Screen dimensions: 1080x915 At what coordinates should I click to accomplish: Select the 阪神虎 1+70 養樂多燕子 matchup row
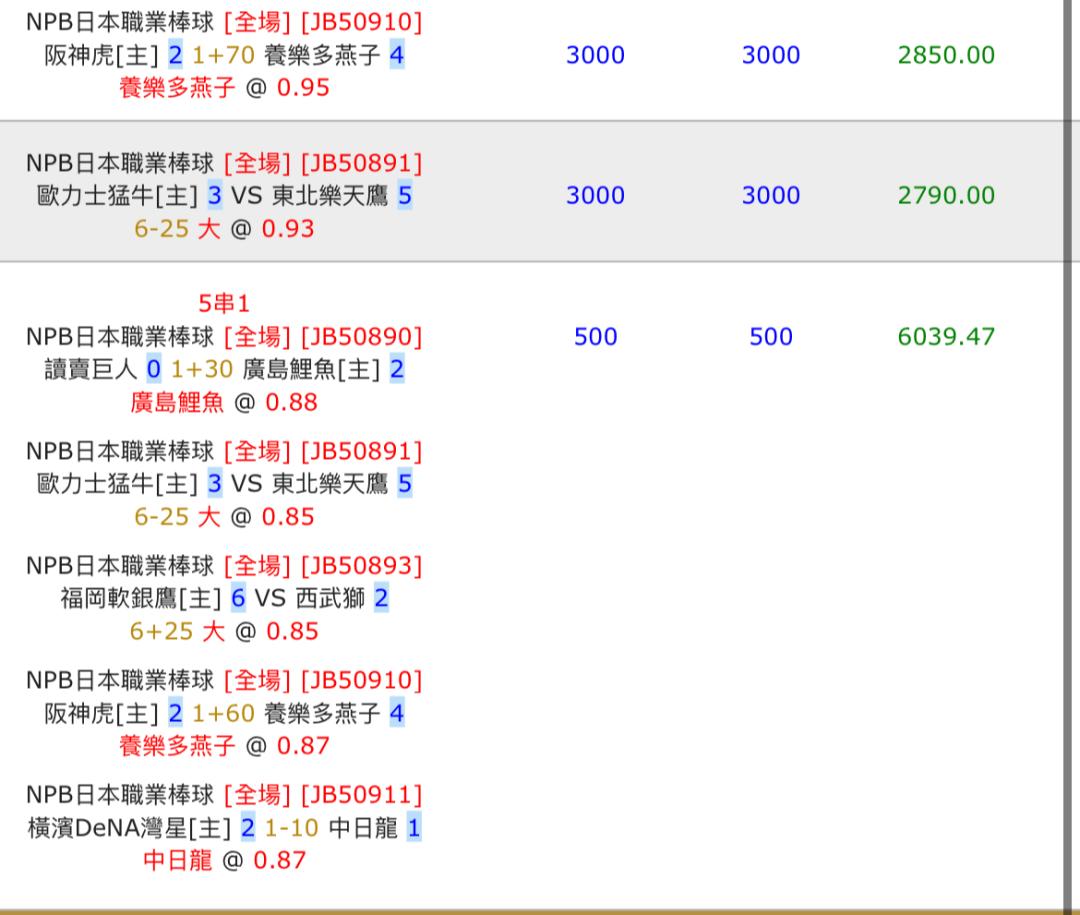pos(224,55)
